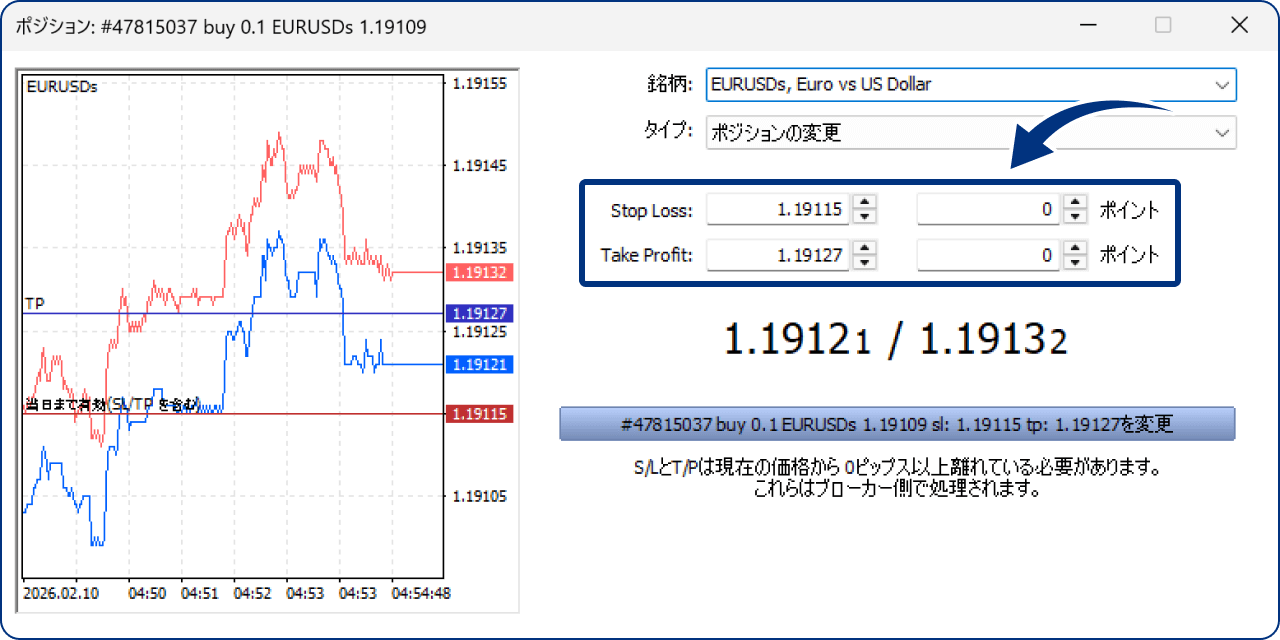Click the Take Profit price field
Screen dimensions: 1280x640
(x=777, y=255)
